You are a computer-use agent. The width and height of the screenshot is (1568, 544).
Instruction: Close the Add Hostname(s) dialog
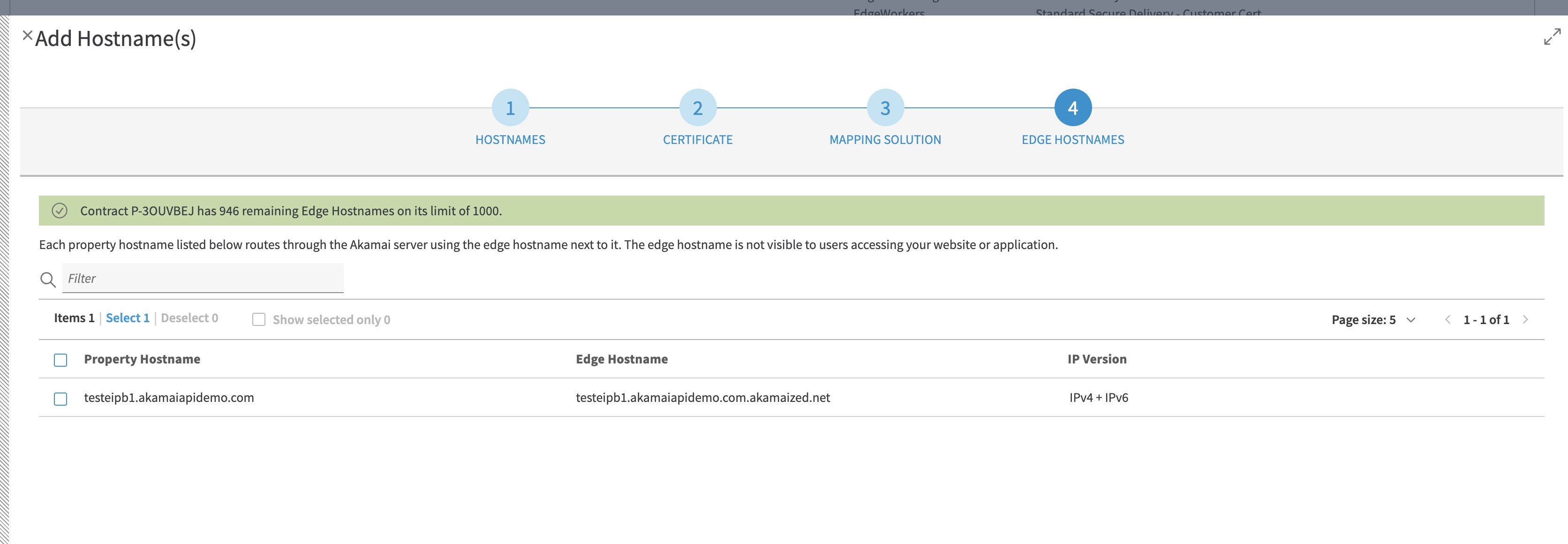pos(27,35)
